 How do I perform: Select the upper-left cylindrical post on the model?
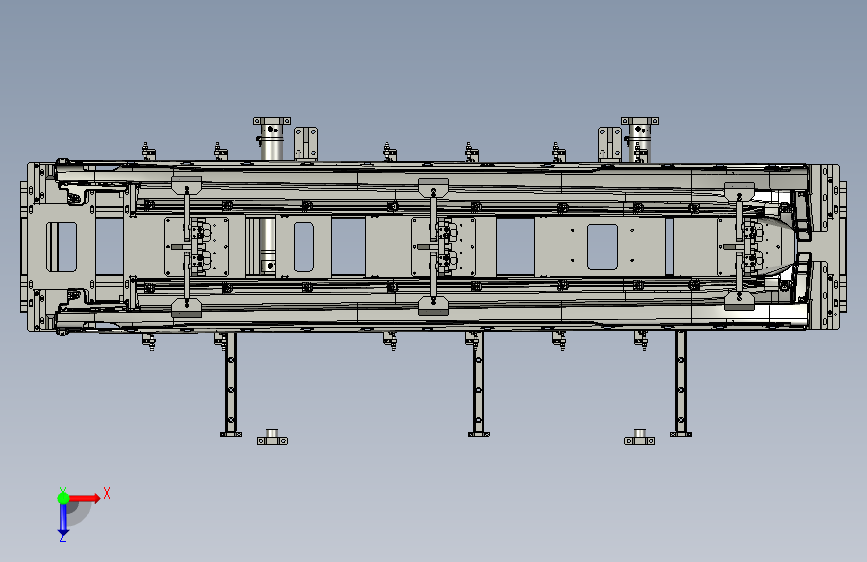tap(271, 139)
